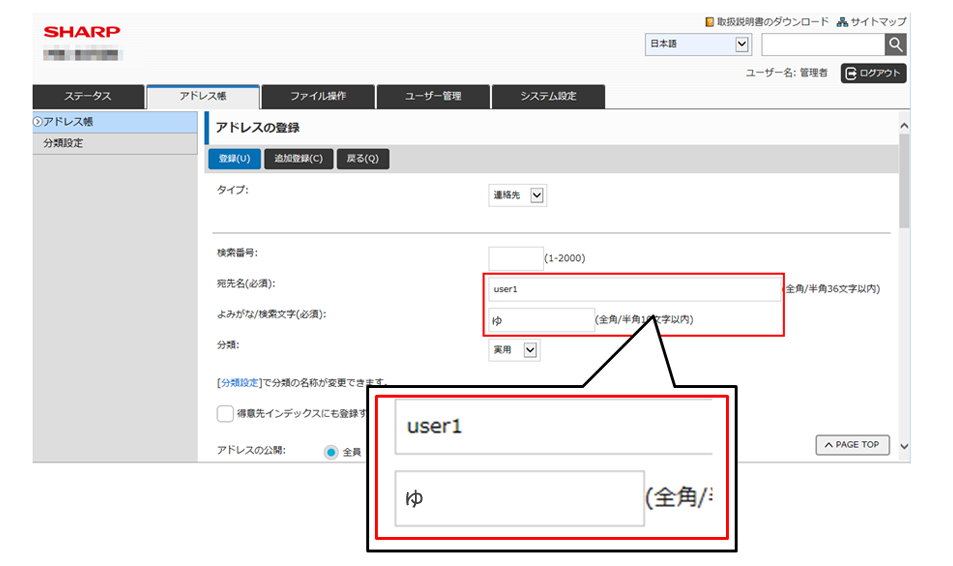The height and width of the screenshot is (566, 953).
Task: Click the scroll-up arrow of content scrollbar
Action: point(904,126)
